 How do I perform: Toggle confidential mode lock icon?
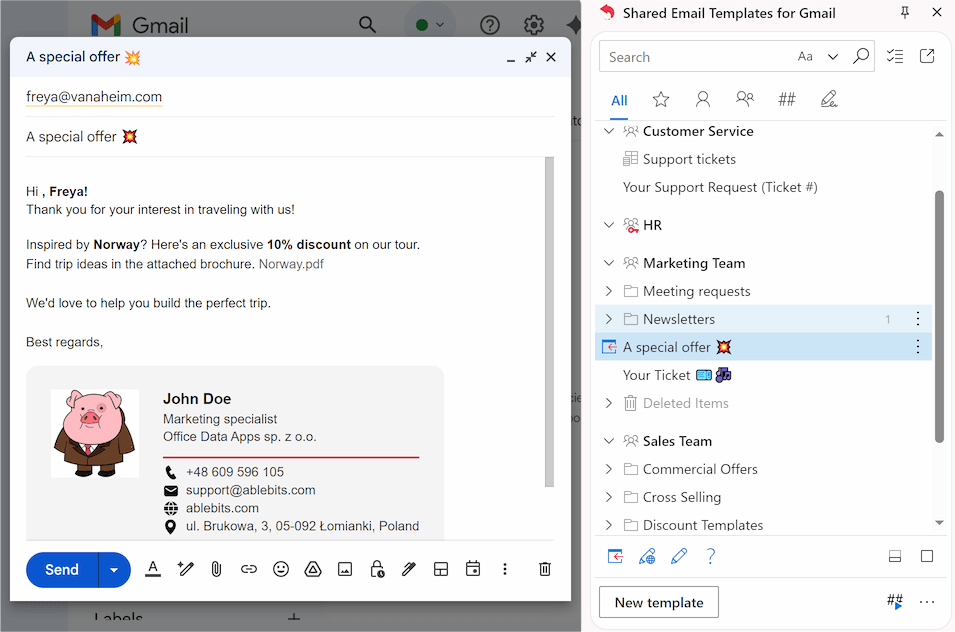pos(377,569)
